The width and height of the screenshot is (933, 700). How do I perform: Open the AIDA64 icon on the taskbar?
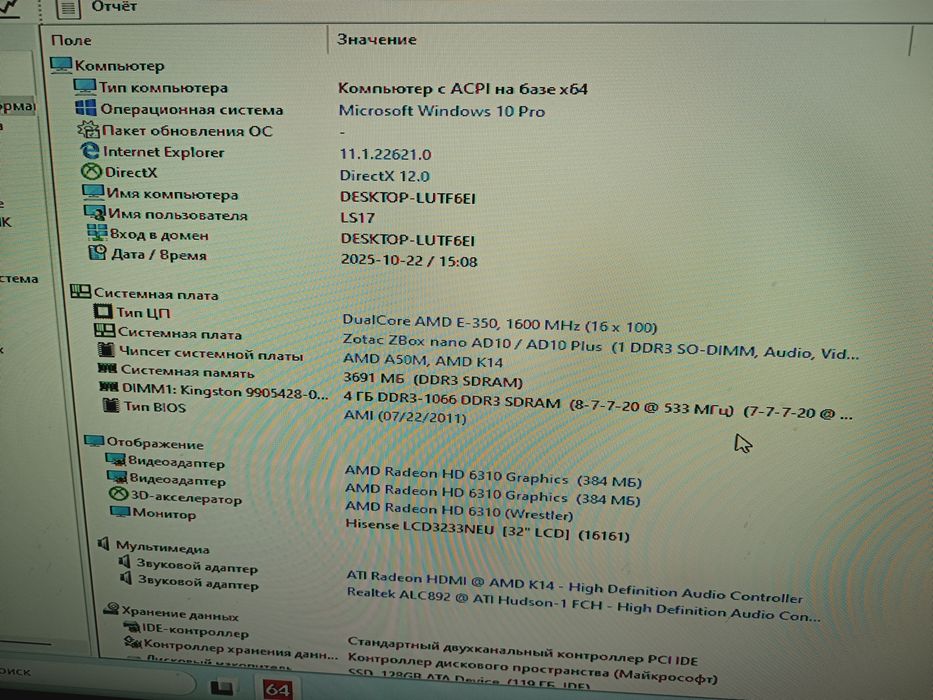click(277, 689)
